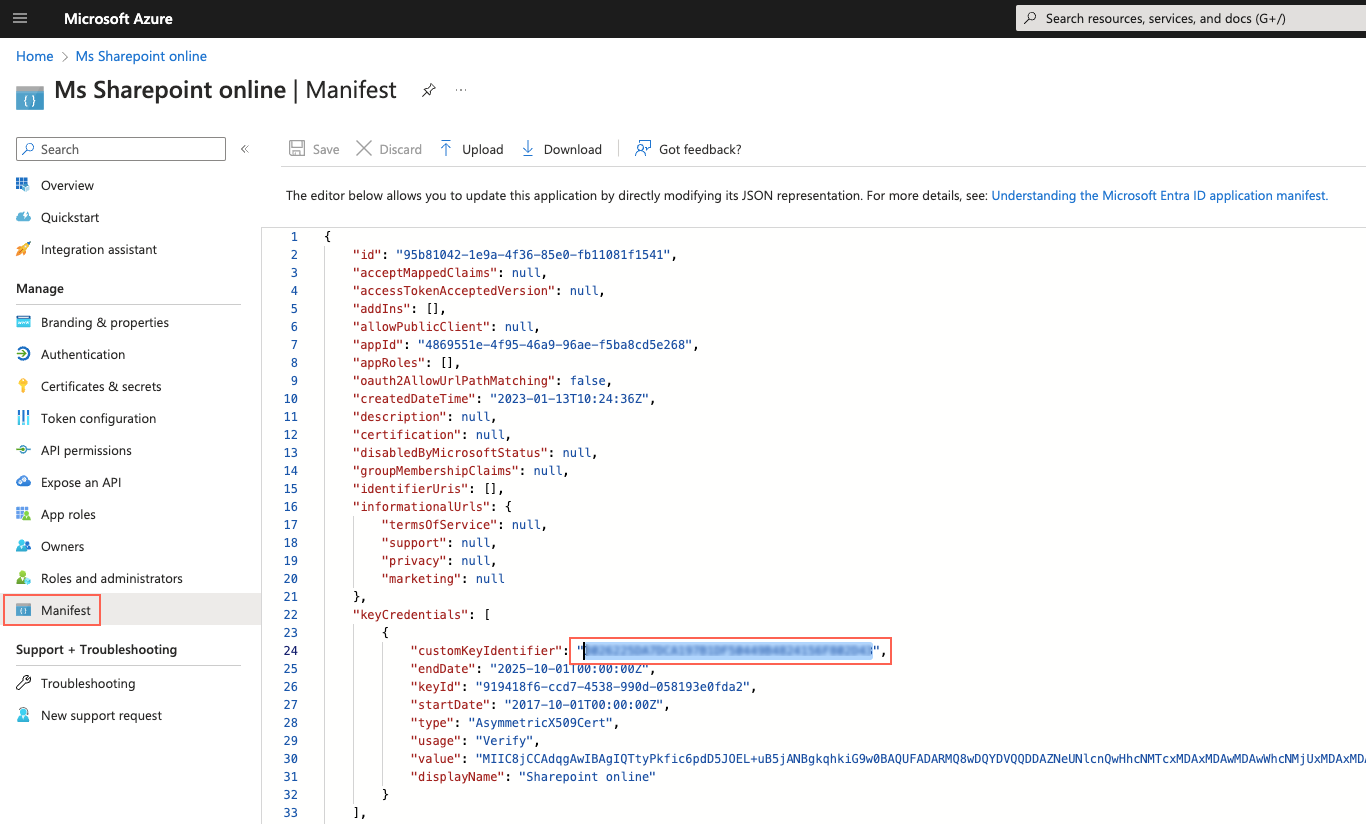Click the "id" GUID value on line 2

[533, 255]
